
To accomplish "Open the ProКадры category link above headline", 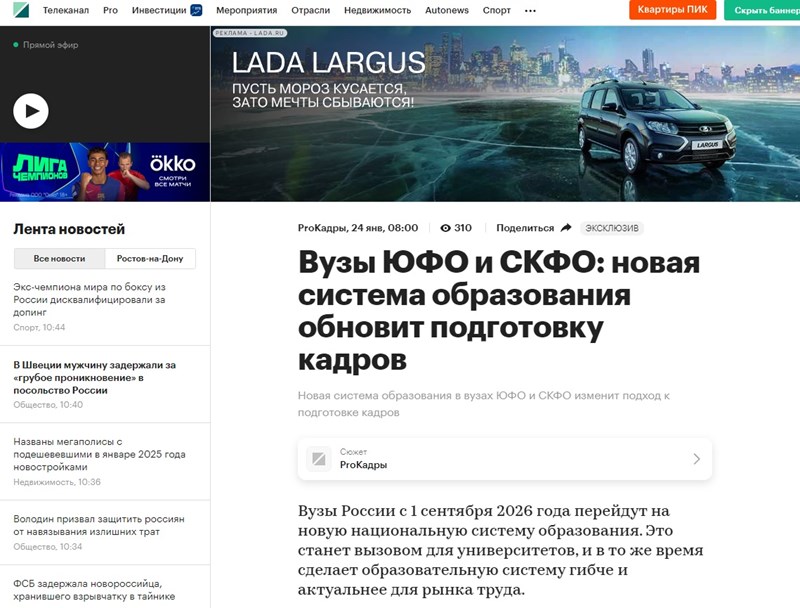I will (321, 228).
